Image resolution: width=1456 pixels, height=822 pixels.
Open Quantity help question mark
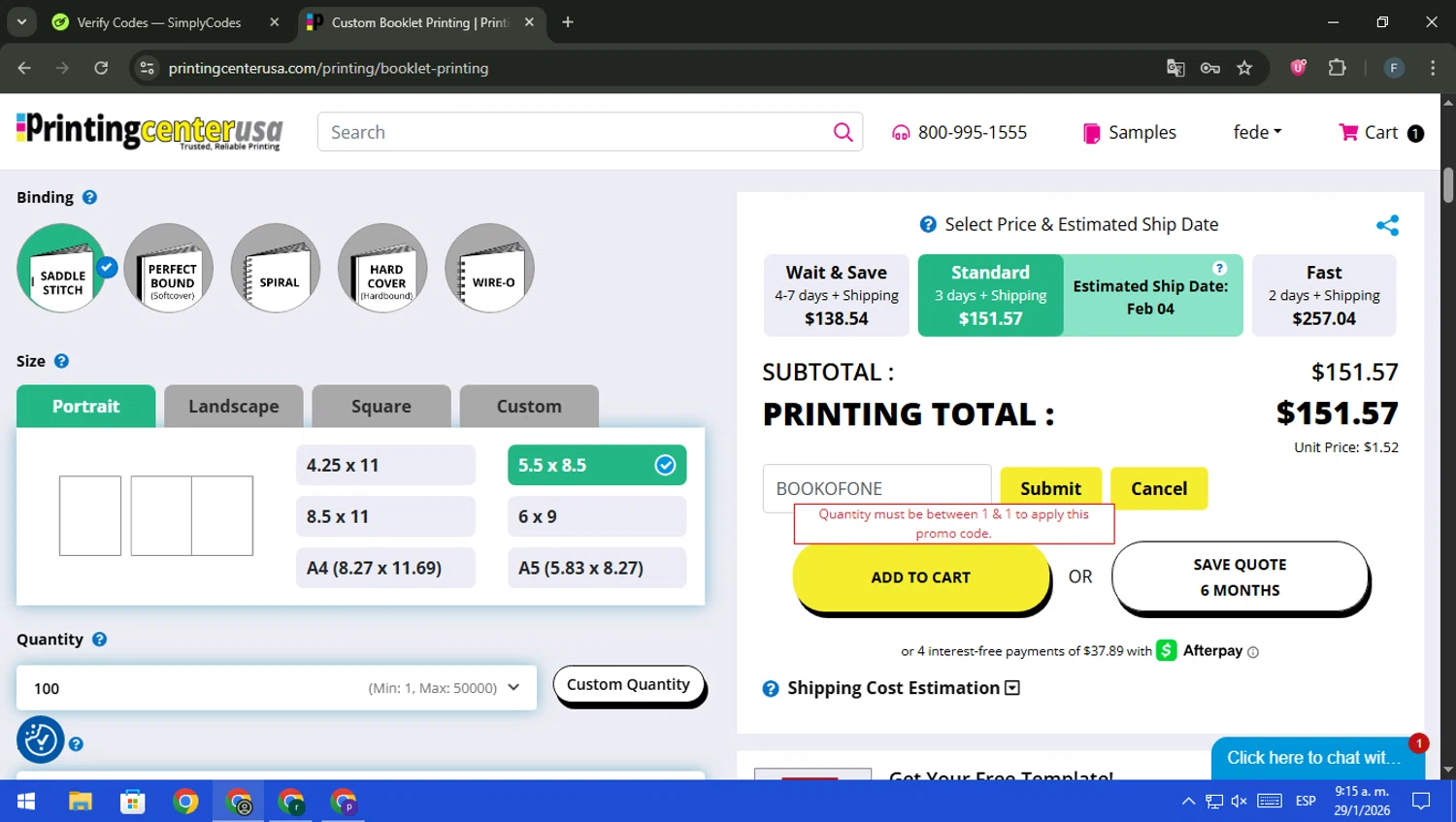click(x=99, y=640)
